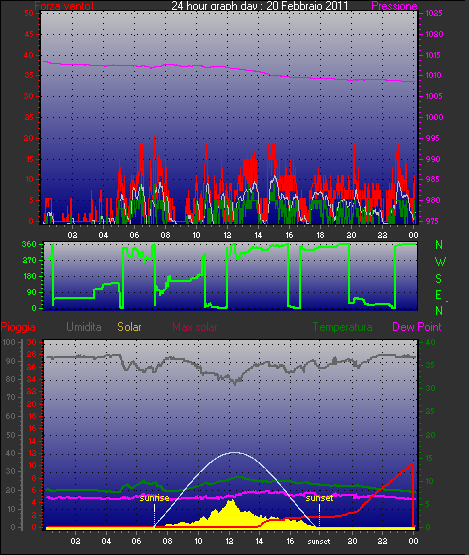The height and width of the screenshot is (555, 469).
Task: Click the red "Pioggia" legend label
Action: coord(18,327)
